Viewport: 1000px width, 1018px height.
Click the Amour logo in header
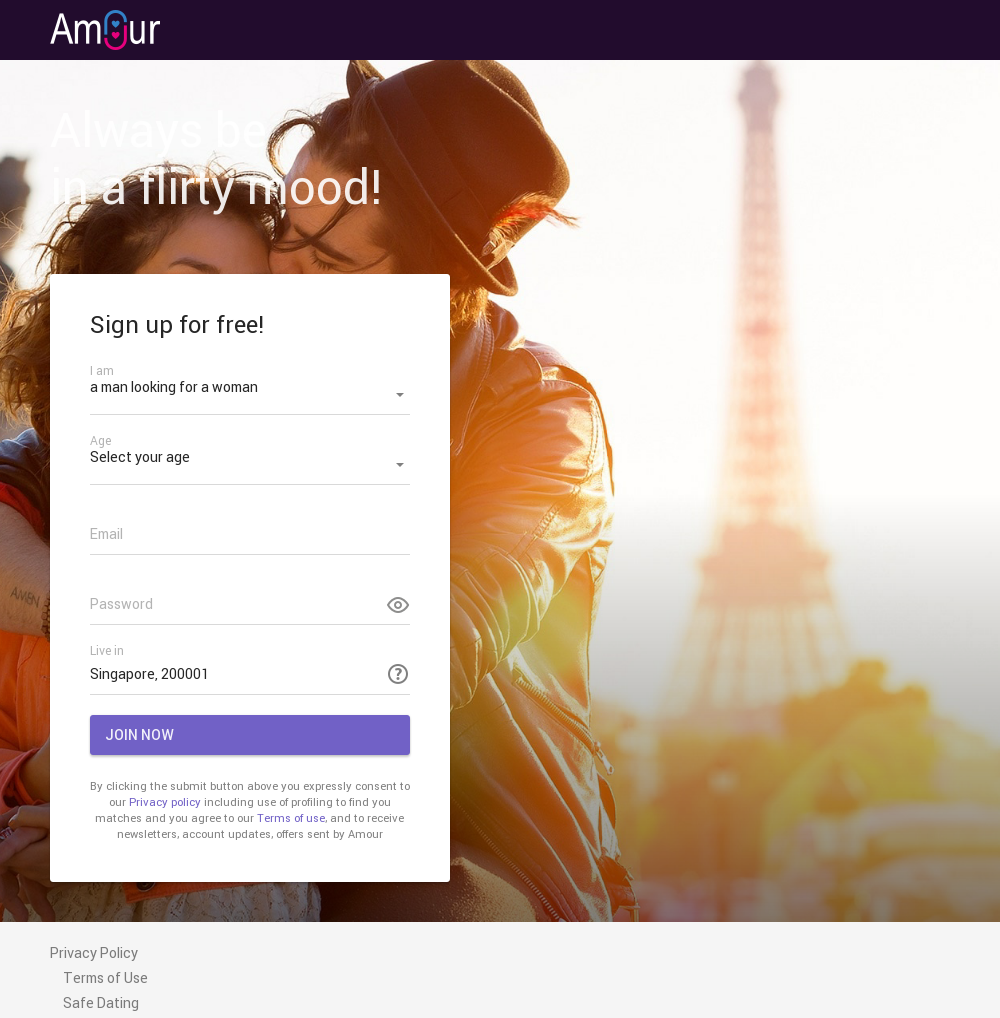pyautogui.click(x=105, y=30)
